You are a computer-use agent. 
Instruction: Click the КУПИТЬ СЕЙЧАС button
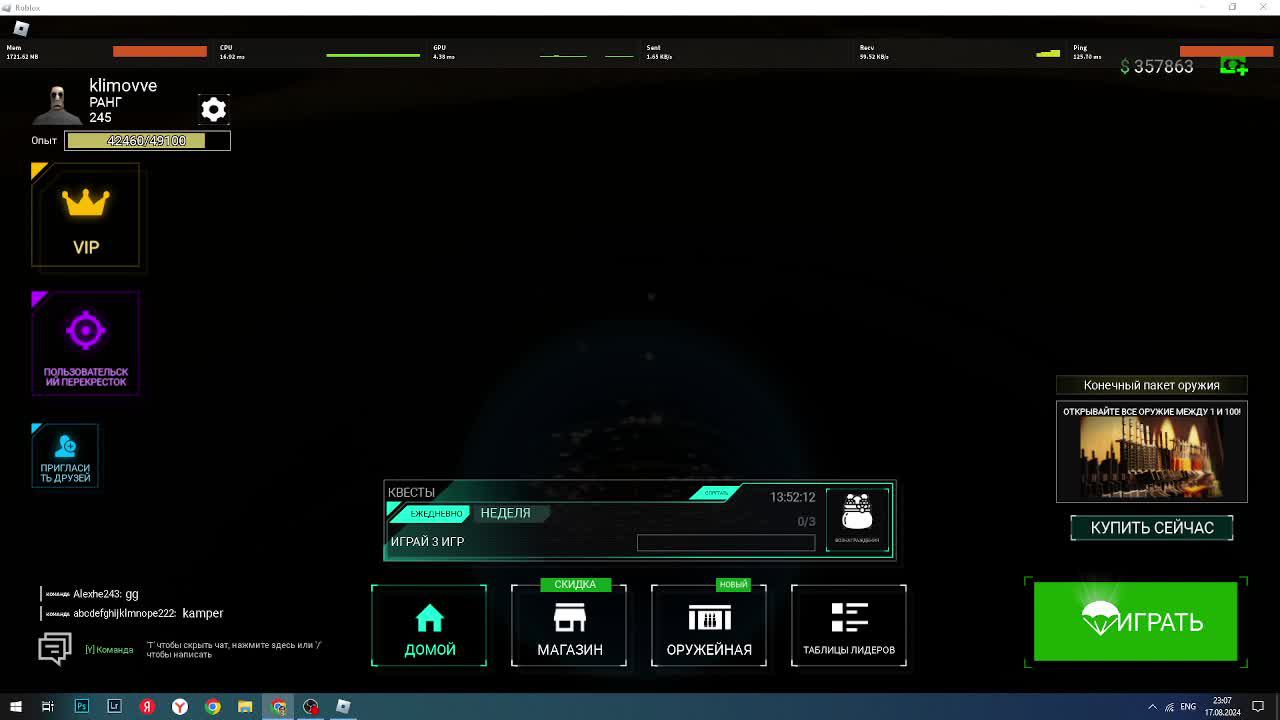[1152, 528]
